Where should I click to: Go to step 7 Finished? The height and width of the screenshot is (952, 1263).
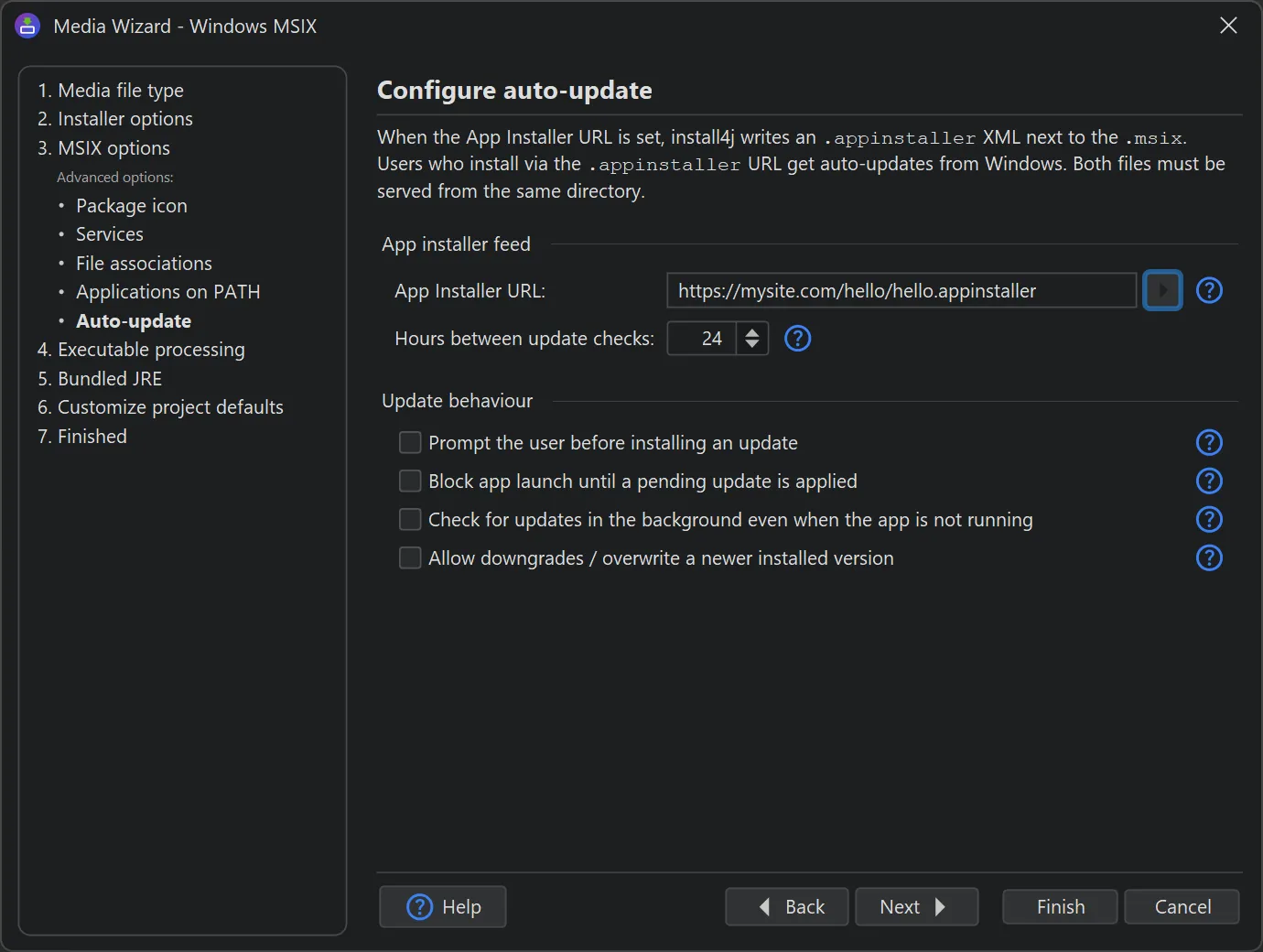coord(82,437)
